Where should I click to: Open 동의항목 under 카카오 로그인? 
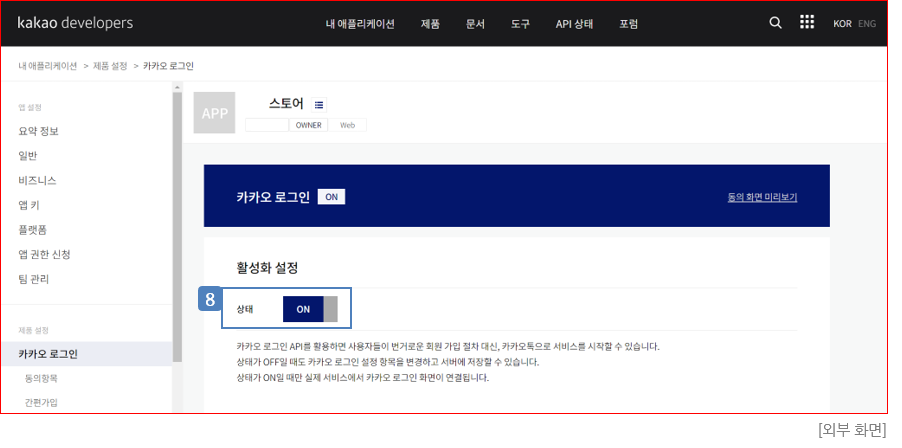[x=41, y=379]
